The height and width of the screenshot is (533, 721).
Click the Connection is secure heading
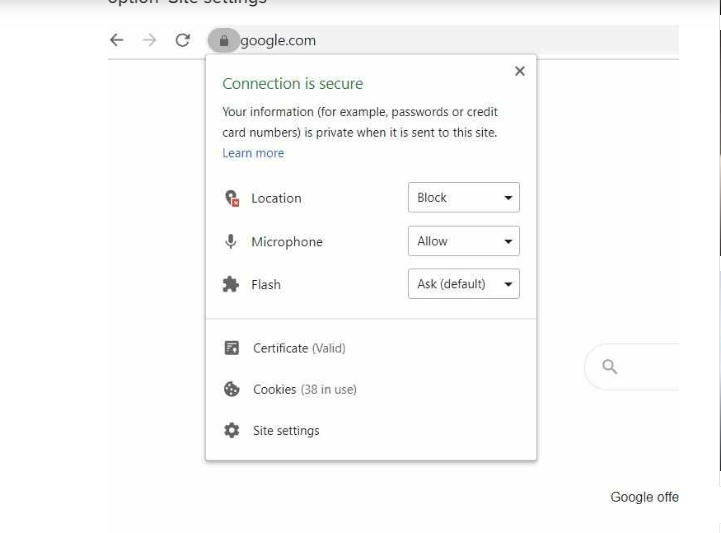pyautogui.click(x=292, y=84)
